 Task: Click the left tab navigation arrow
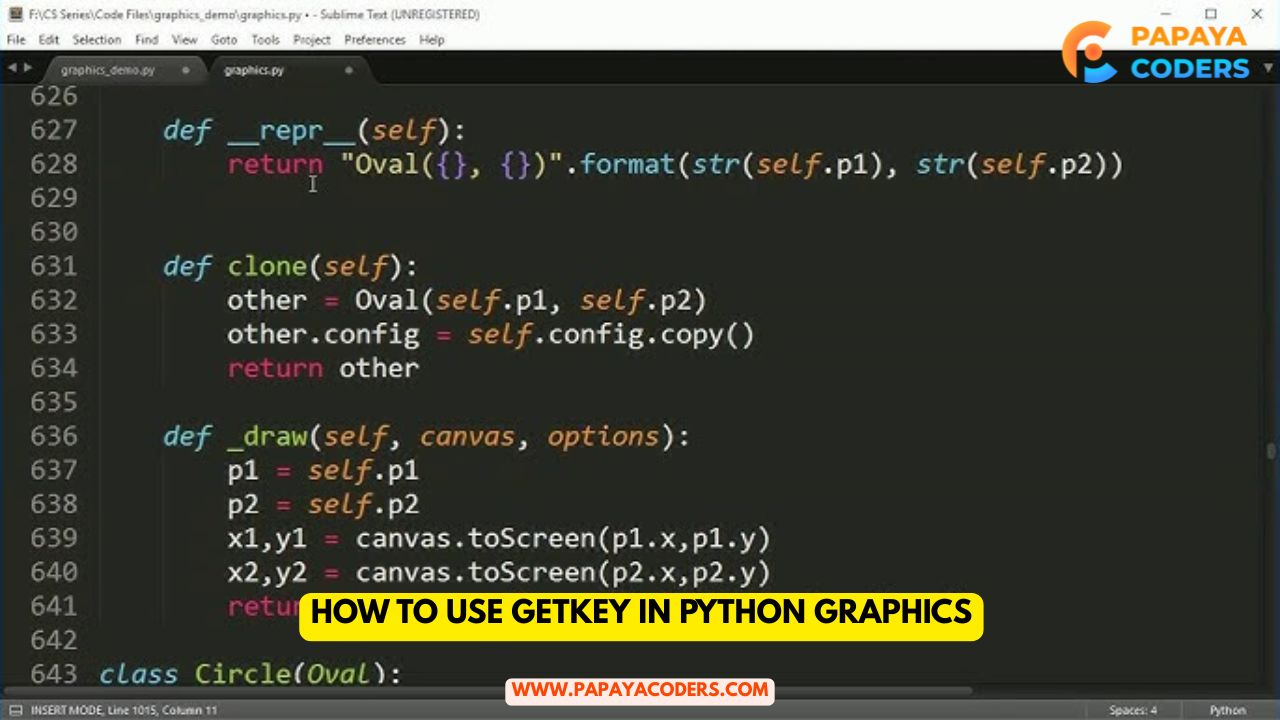[12, 69]
